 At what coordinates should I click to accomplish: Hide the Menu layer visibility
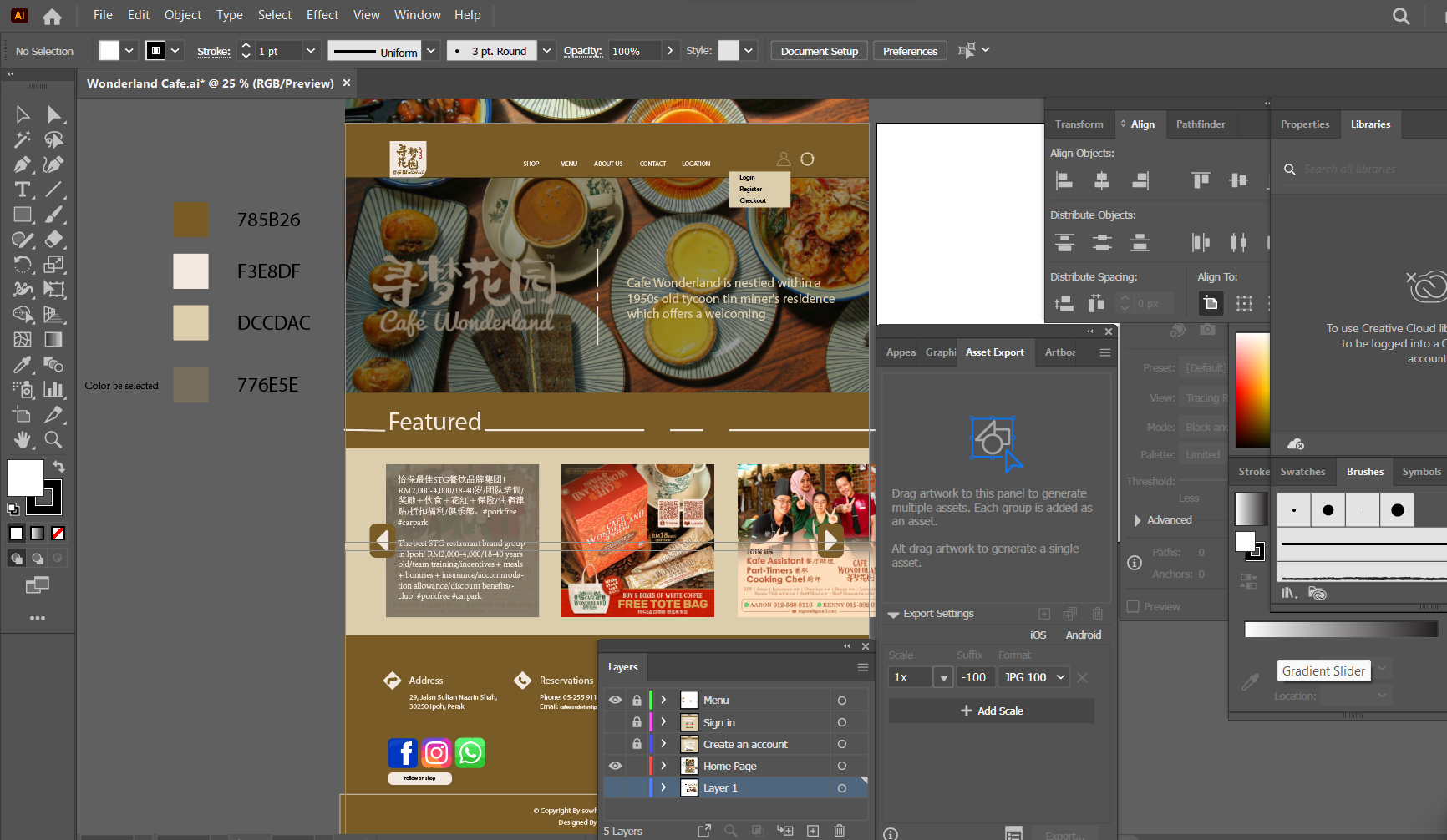point(616,700)
